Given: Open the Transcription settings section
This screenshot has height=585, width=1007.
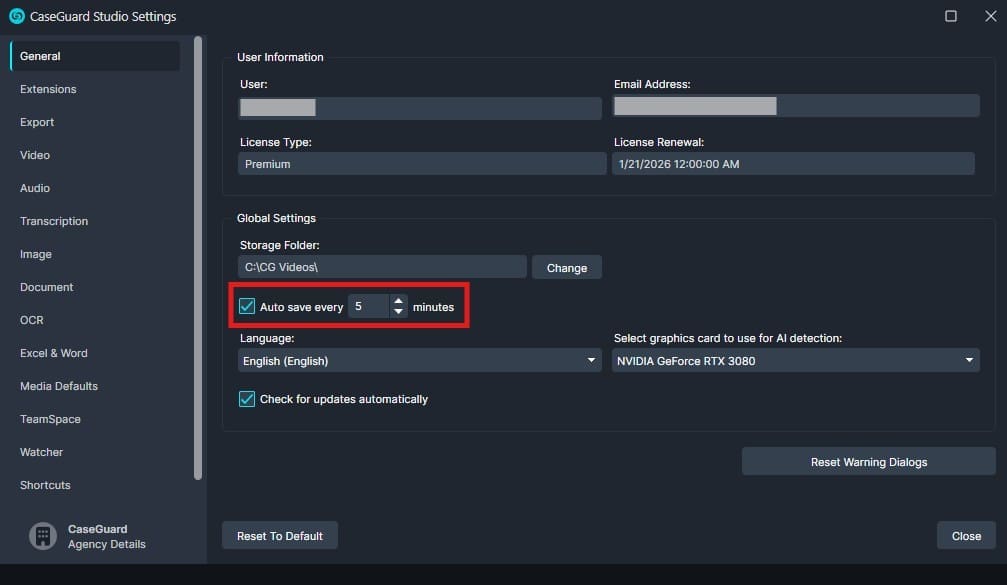Looking at the screenshot, I should 53,221.
